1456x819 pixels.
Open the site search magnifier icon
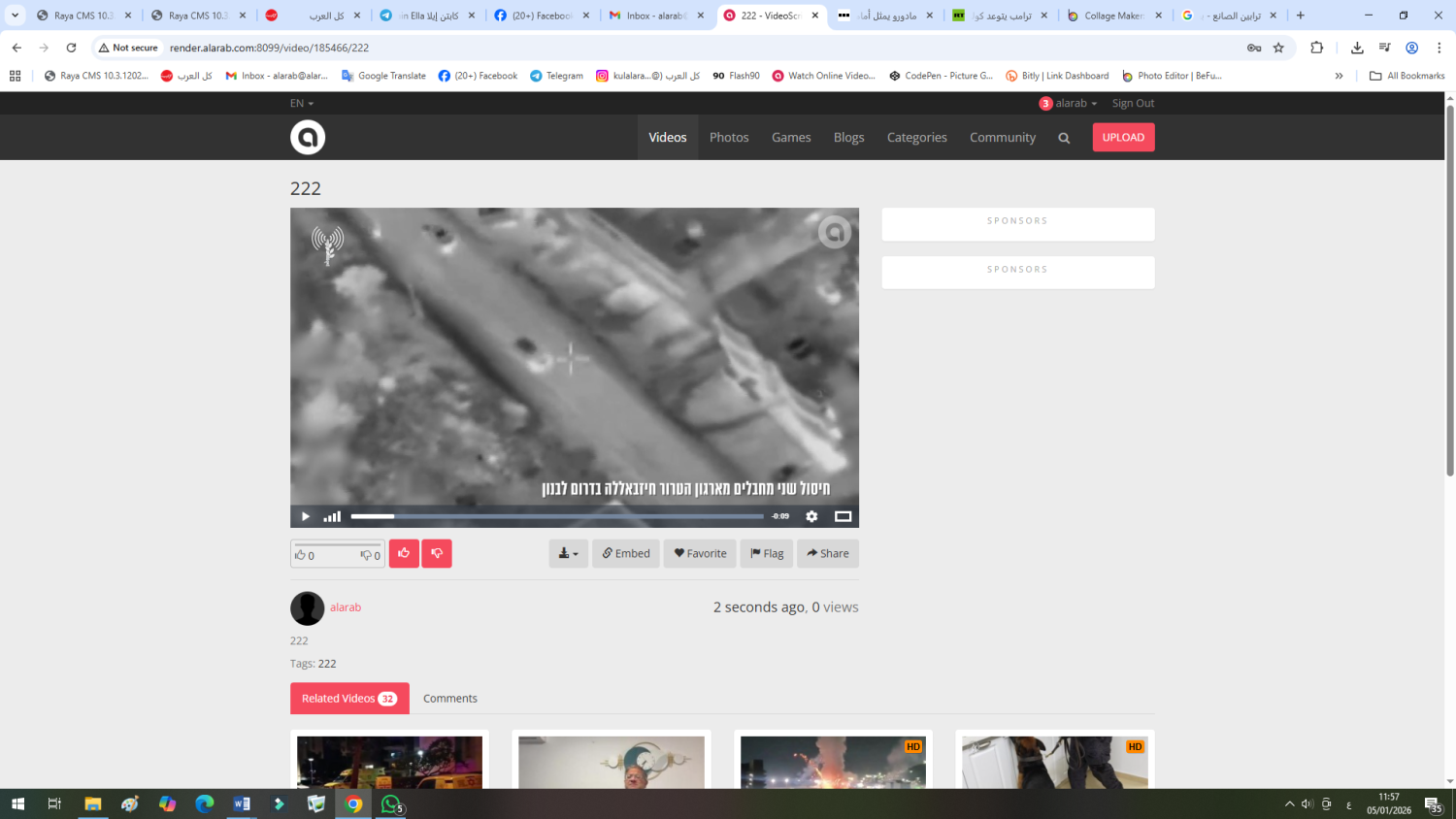pyautogui.click(x=1064, y=138)
